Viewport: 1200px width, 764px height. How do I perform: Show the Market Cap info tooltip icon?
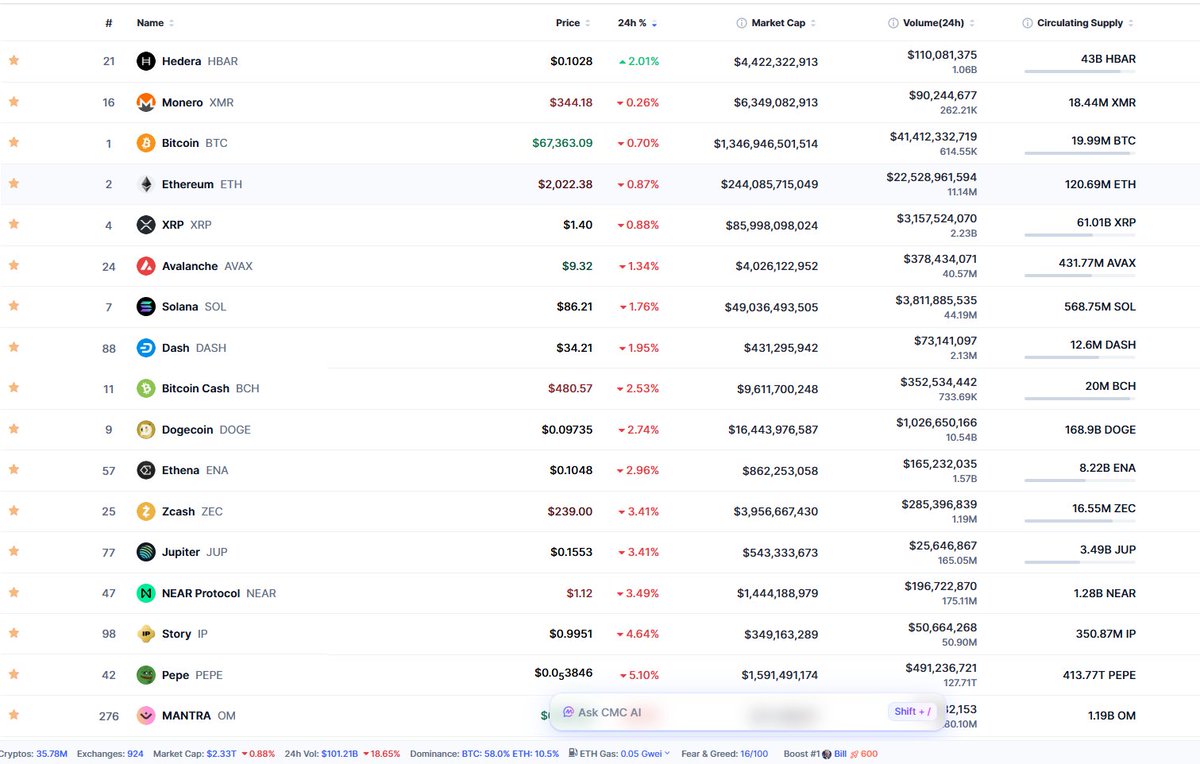741,23
